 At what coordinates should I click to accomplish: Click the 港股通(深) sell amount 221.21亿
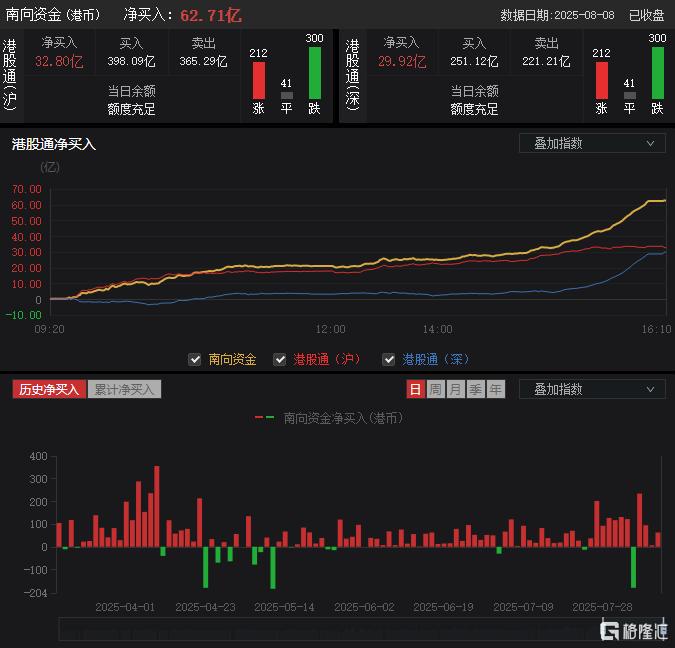tap(546, 61)
